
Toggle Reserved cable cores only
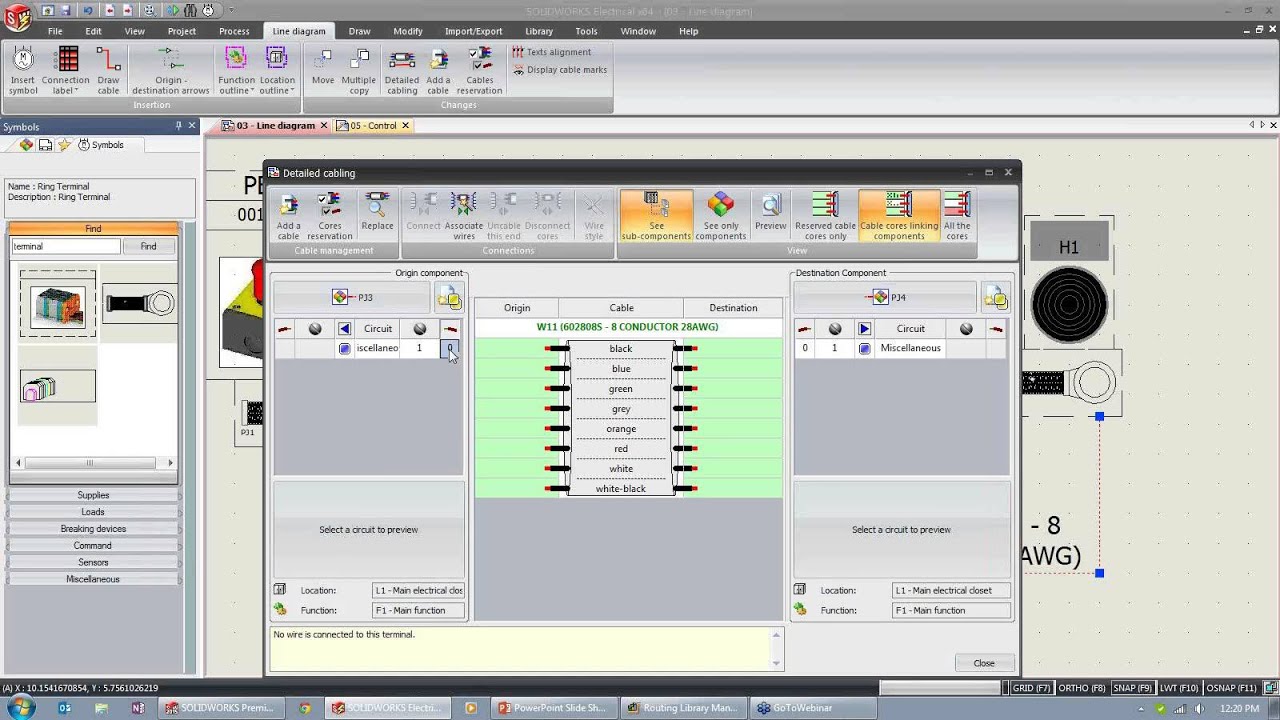click(825, 216)
